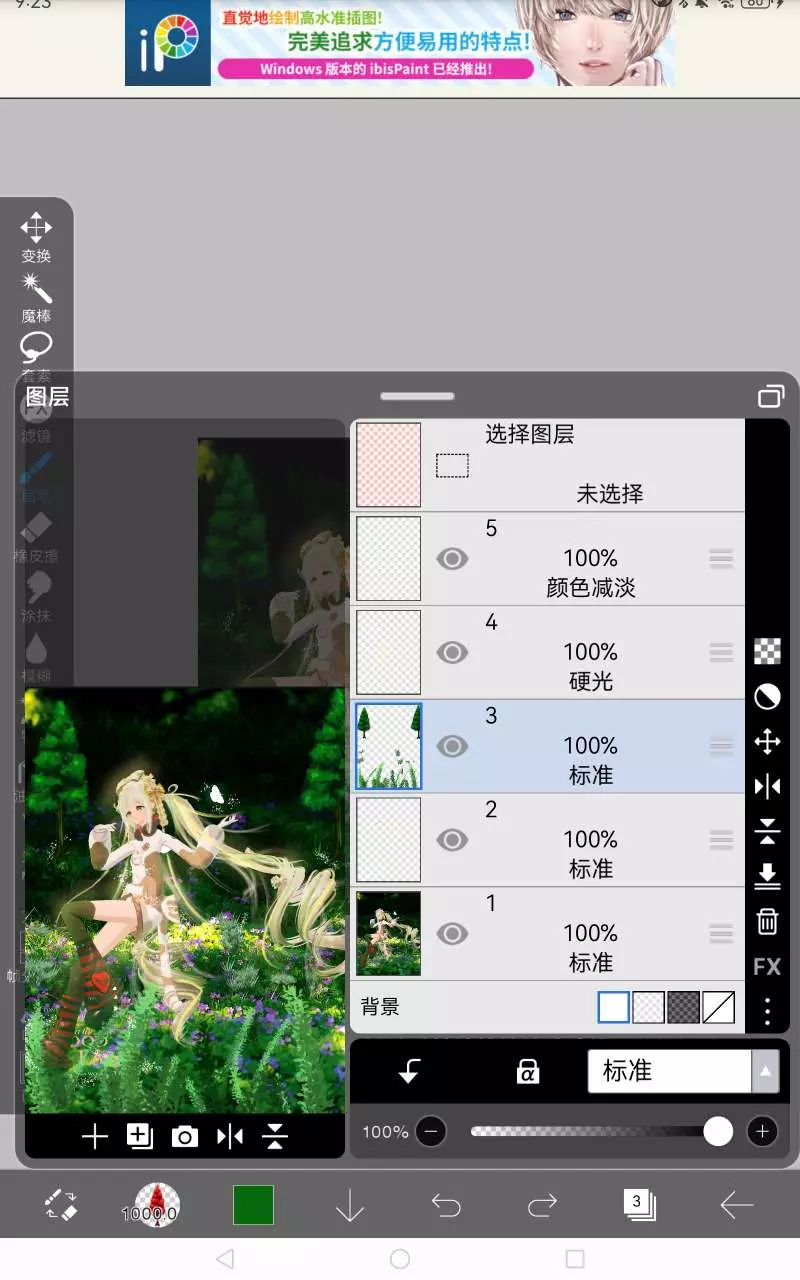Undo the last action

(x=446, y=1206)
